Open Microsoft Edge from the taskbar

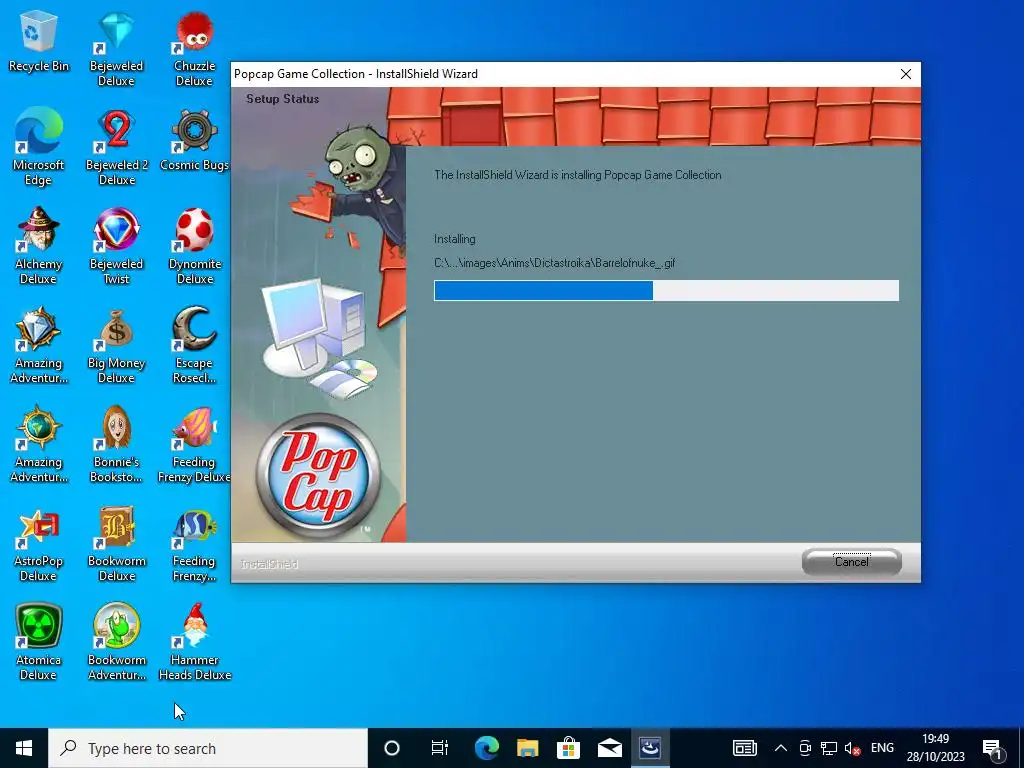[x=487, y=748]
